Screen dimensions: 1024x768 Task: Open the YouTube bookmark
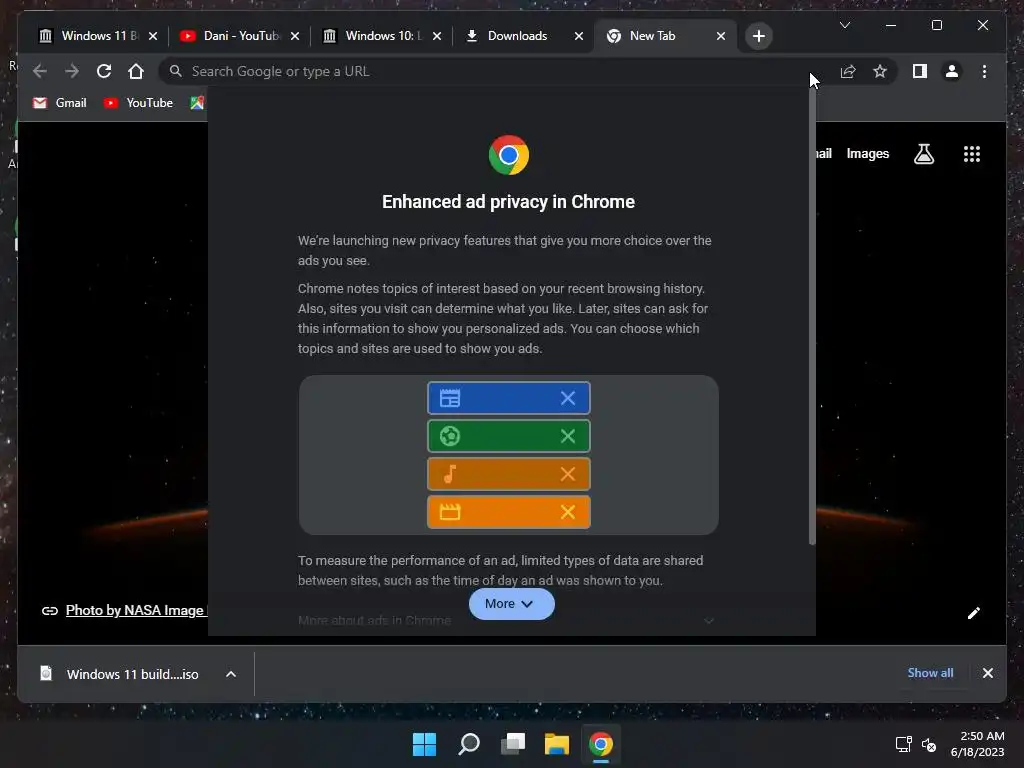tap(138, 103)
